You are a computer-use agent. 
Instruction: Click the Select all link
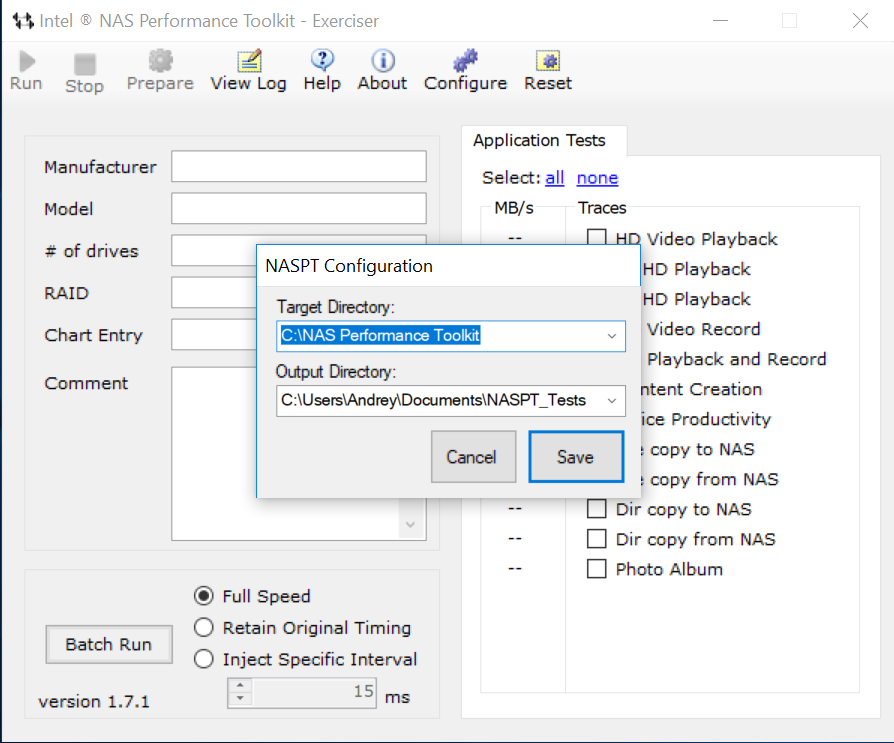click(x=554, y=178)
